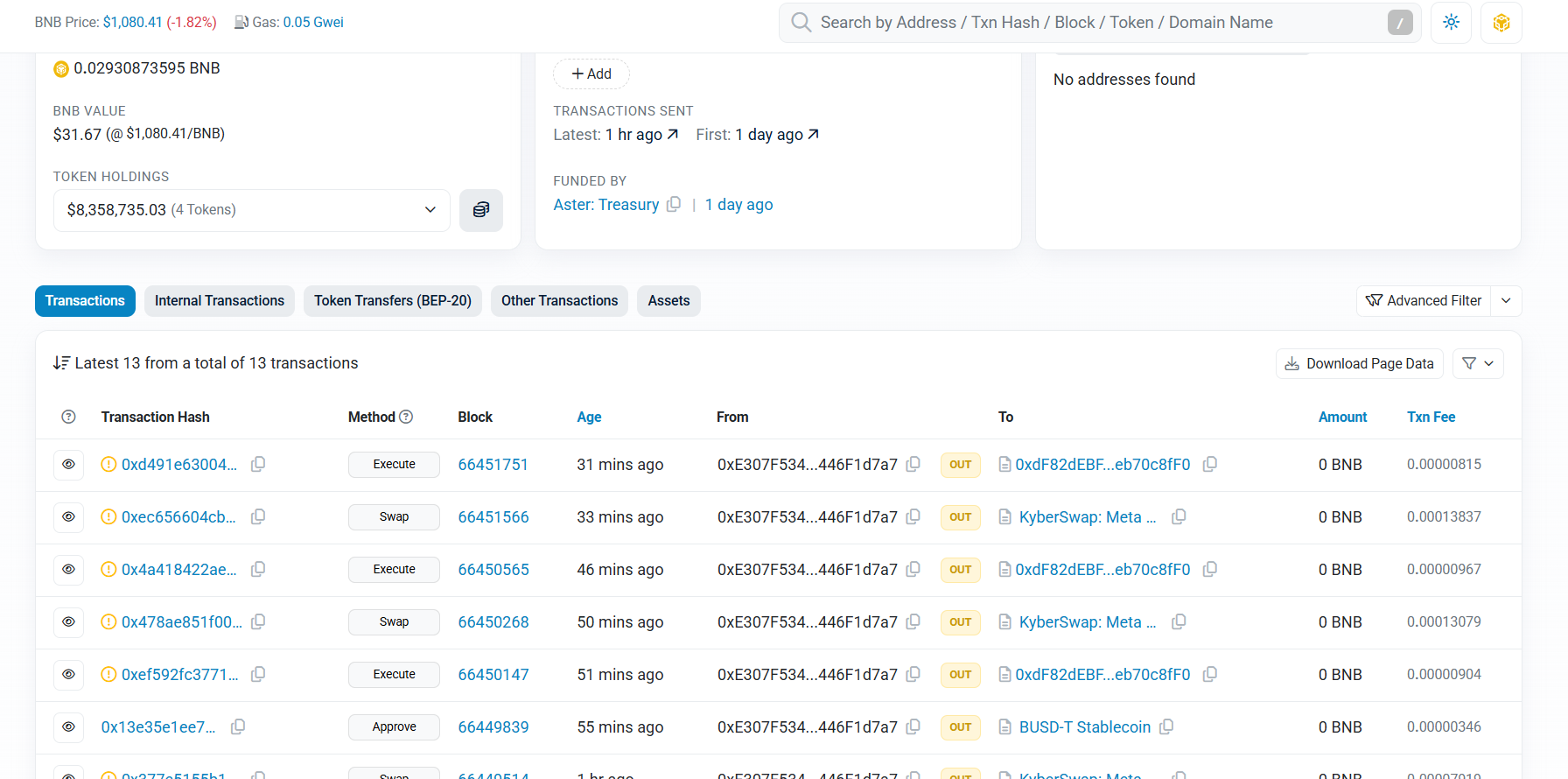Click the Add button for private name tag
The width and height of the screenshot is (1568, 779).
(591, 74)
